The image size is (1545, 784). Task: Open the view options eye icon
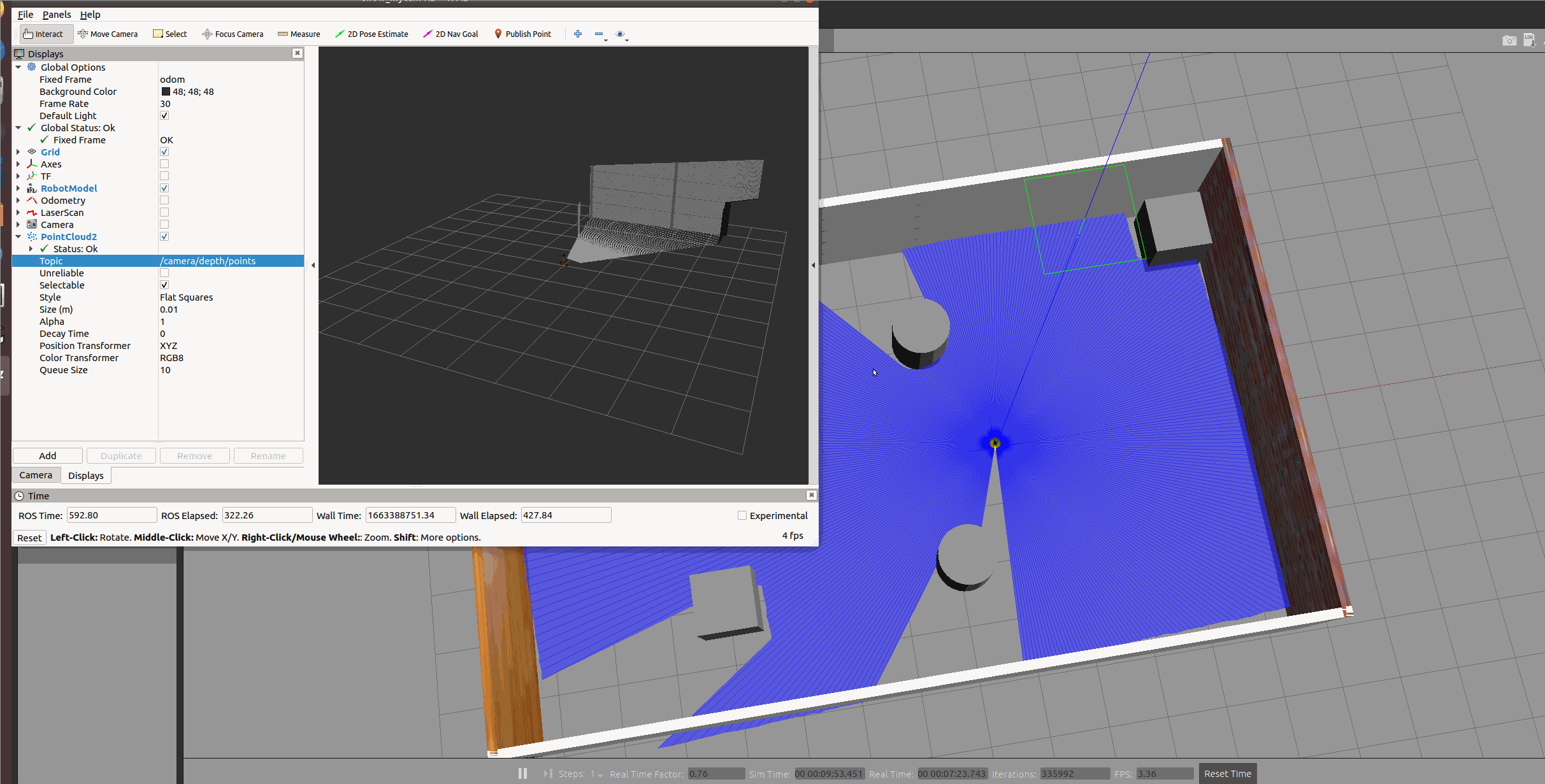click(x=620, y=34)
